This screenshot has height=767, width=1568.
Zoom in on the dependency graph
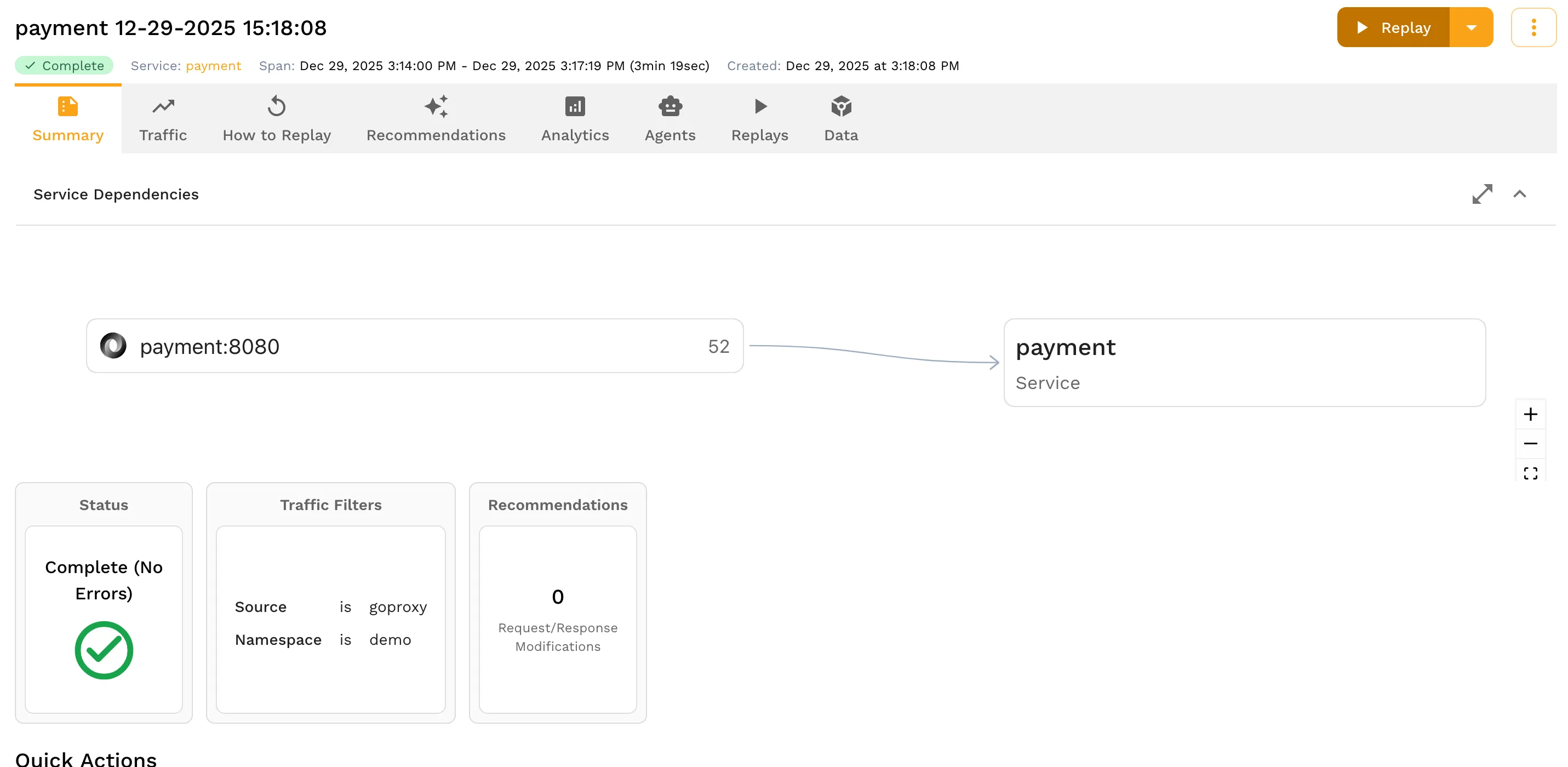[x=1531, y=414]
